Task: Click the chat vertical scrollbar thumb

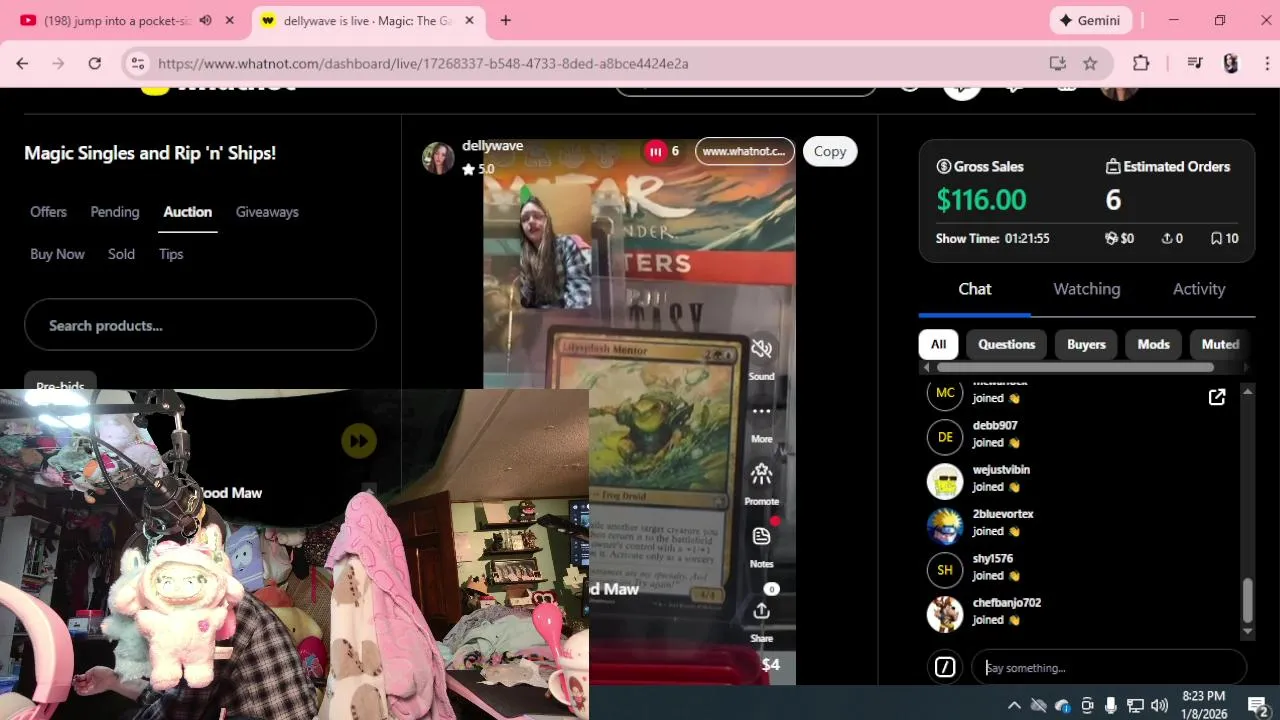Action: coord(1247,599)
